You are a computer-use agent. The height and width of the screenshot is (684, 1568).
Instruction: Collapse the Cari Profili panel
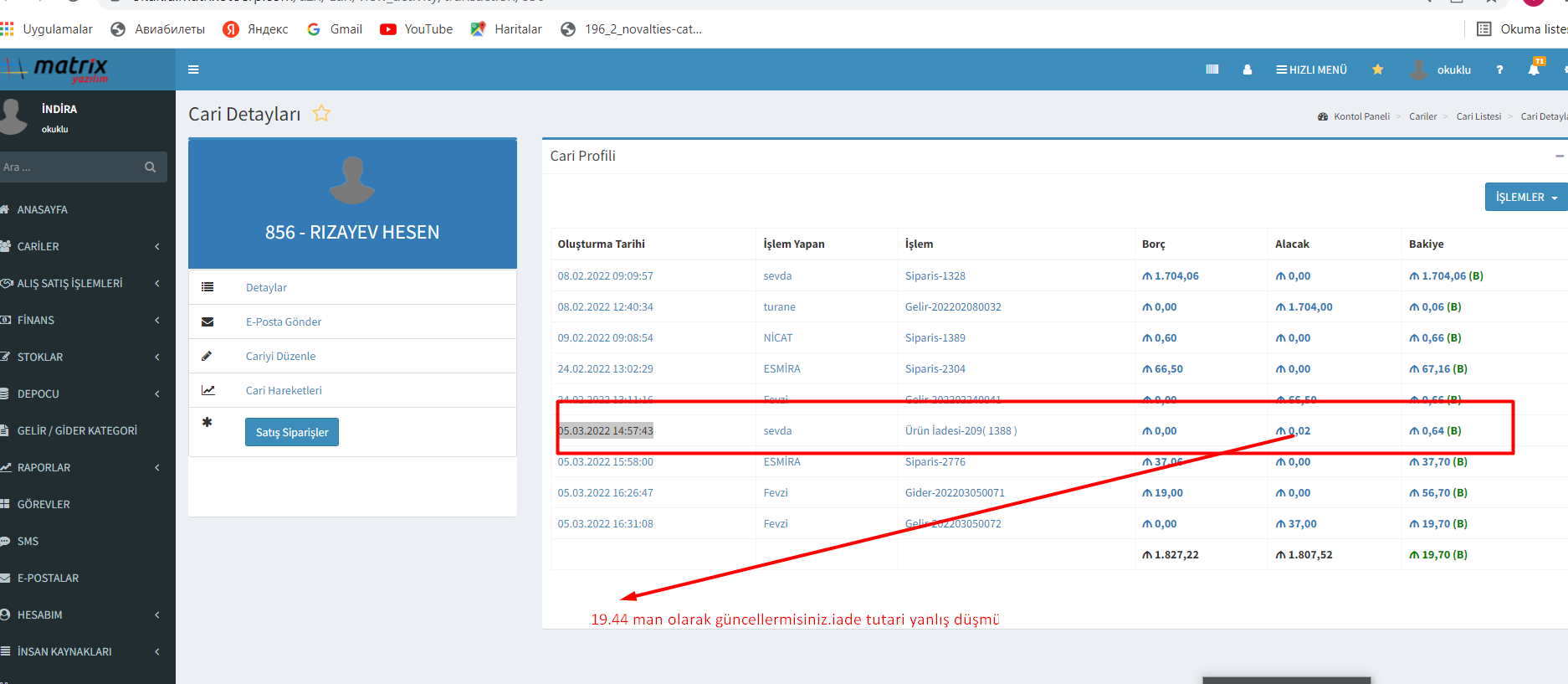click(1559, 156)
